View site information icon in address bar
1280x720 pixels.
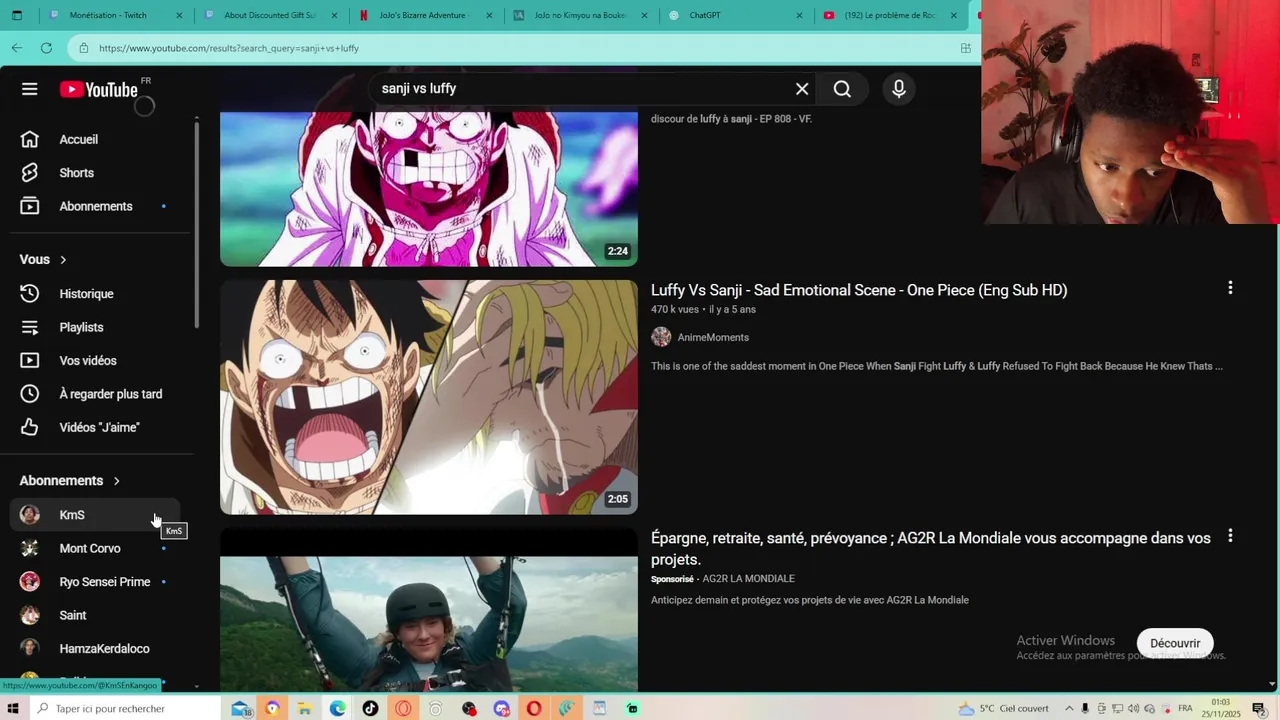[x=84, y=48]
